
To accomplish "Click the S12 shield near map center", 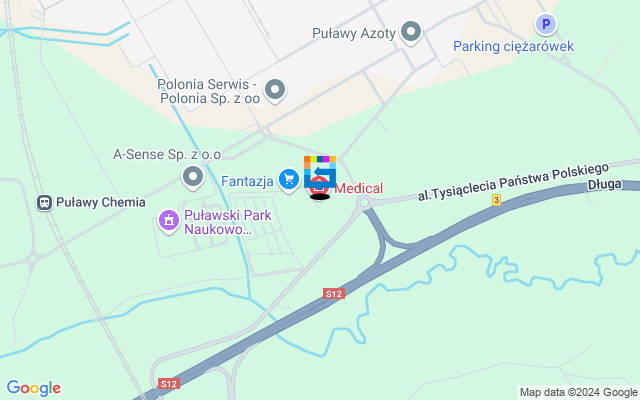I will 334,293.
